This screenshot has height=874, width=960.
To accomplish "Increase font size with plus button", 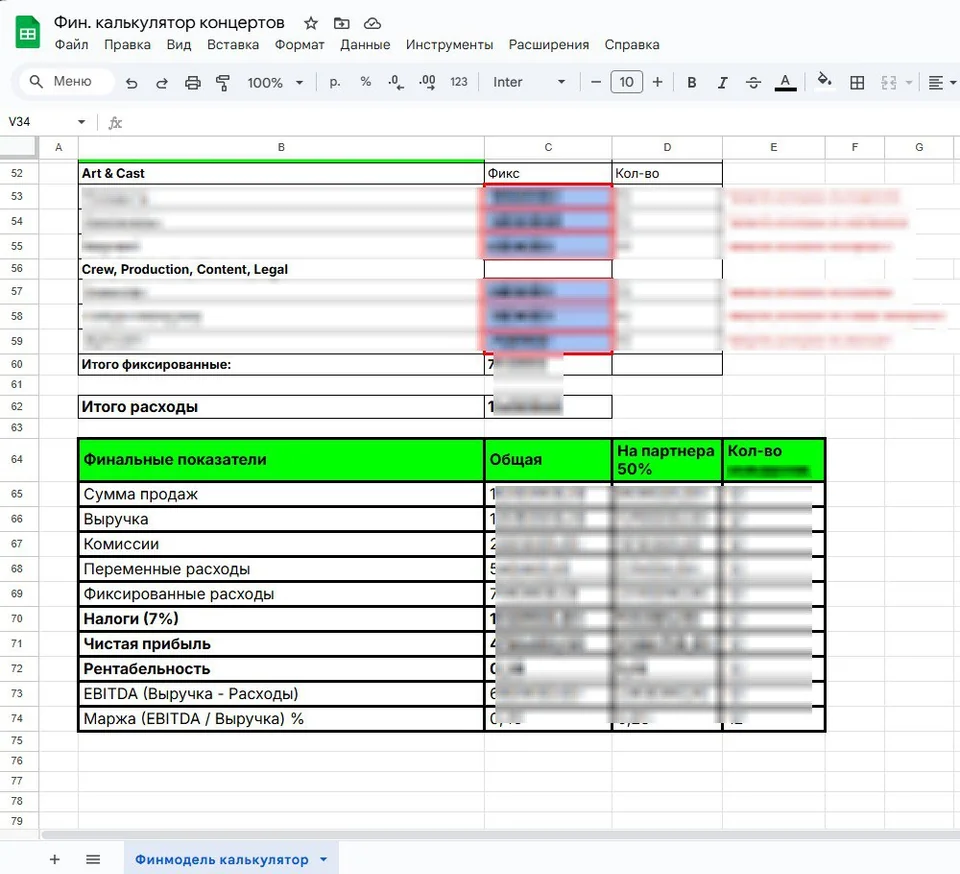I will (658, 82).
